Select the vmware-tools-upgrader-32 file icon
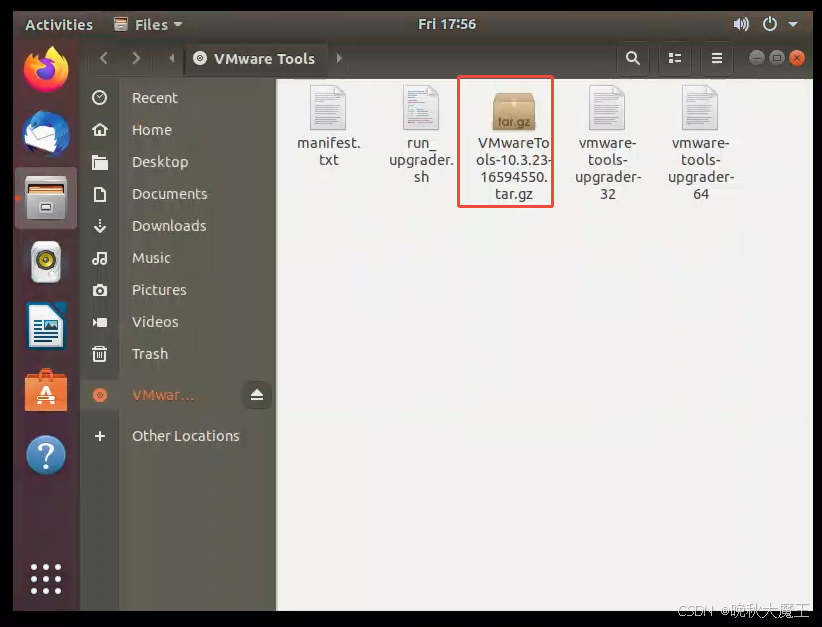 coord(607,107)
